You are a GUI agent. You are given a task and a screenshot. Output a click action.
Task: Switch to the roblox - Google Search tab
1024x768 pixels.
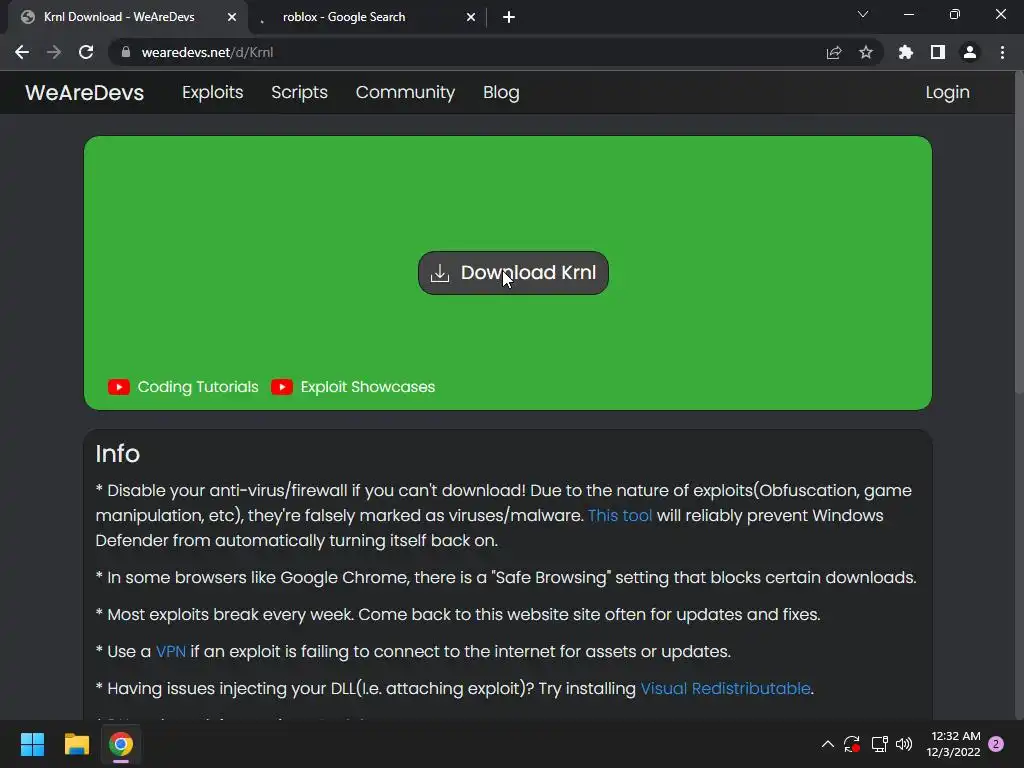click(x=368, y=17)
